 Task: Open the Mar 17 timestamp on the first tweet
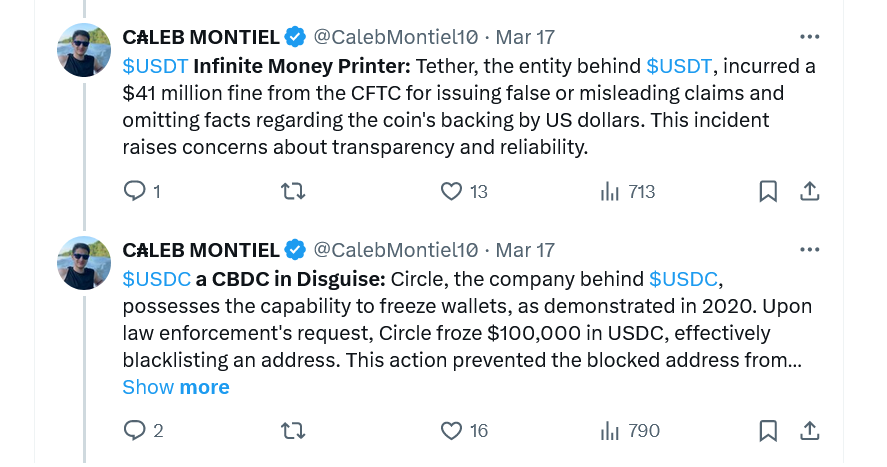pyautogui.click(x=525, y=37)
